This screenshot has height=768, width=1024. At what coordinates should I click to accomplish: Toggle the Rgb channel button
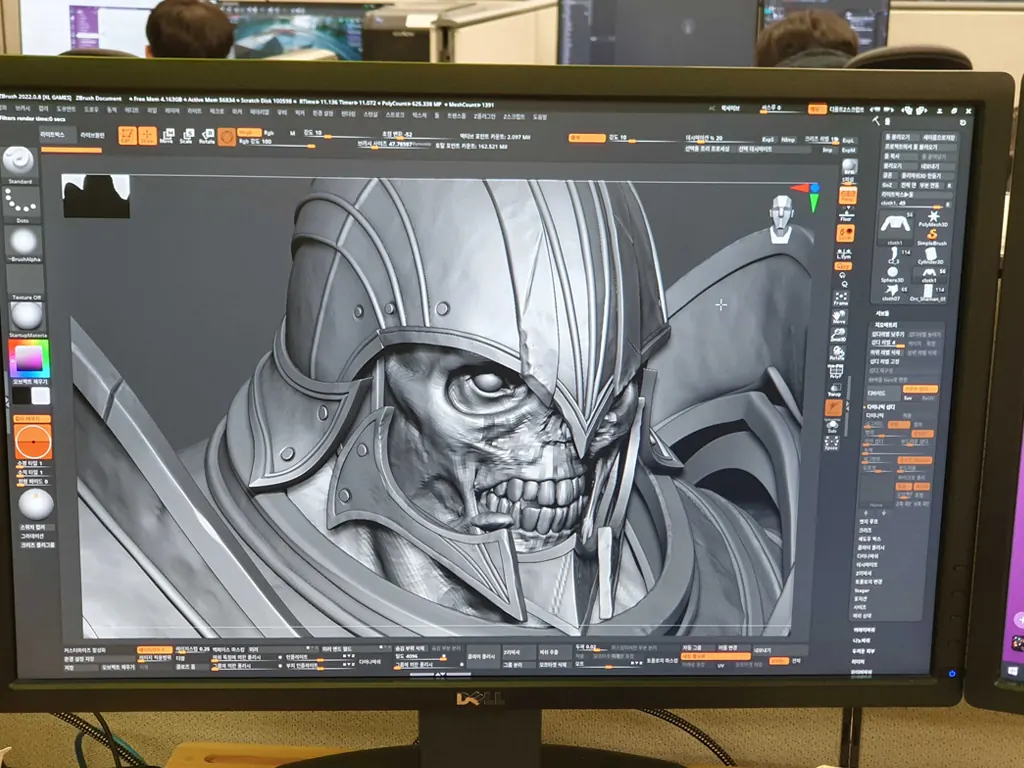click(x=269, y=133)
